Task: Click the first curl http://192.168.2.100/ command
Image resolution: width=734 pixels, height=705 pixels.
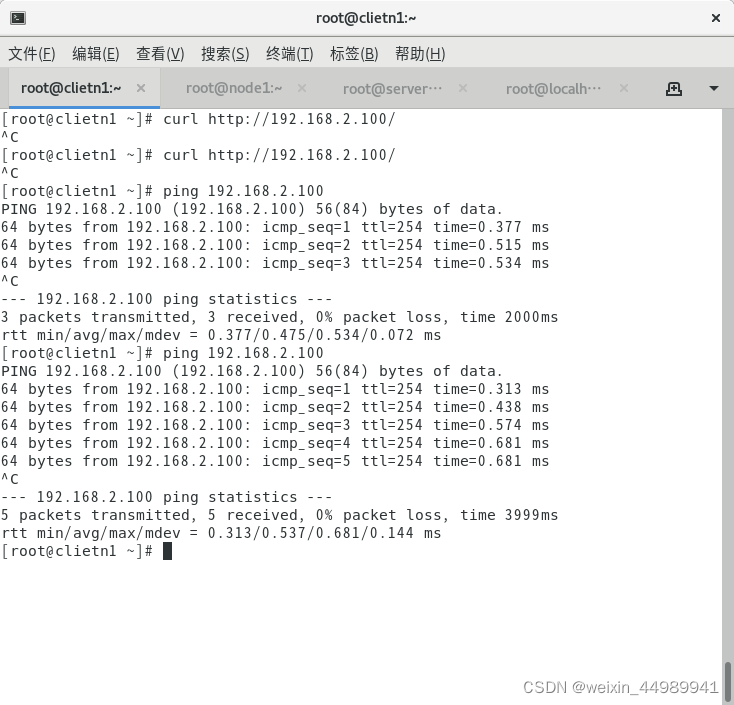Action: (x=279, y=119)
